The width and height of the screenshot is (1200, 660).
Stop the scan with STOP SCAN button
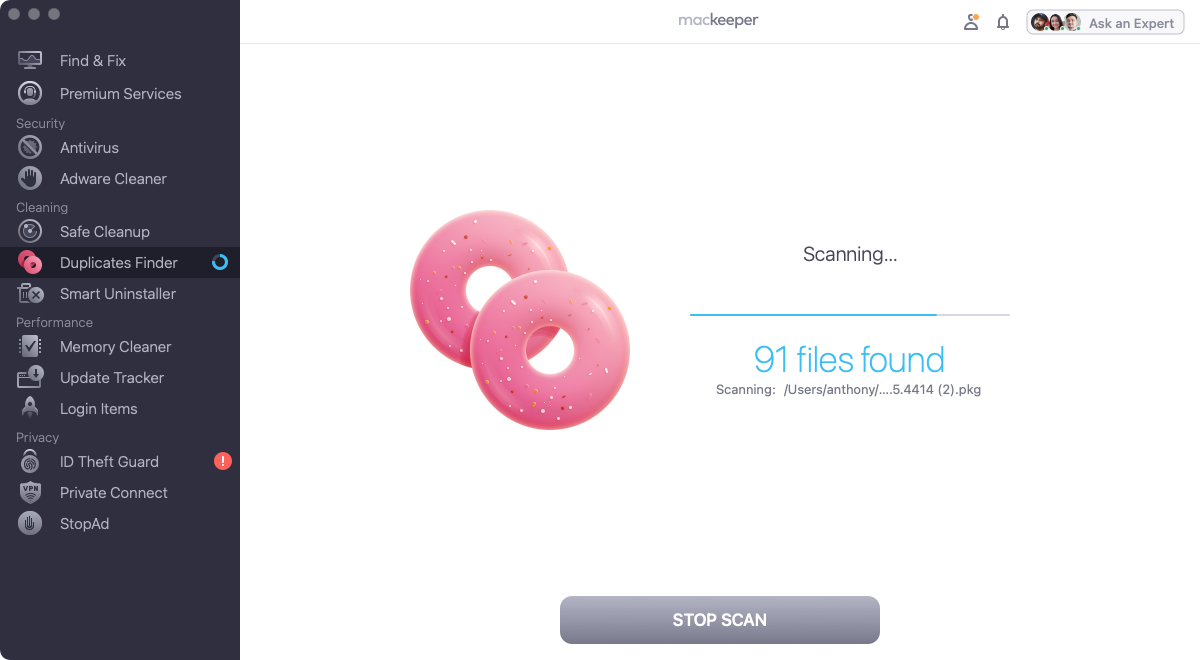tap(720, 620)
